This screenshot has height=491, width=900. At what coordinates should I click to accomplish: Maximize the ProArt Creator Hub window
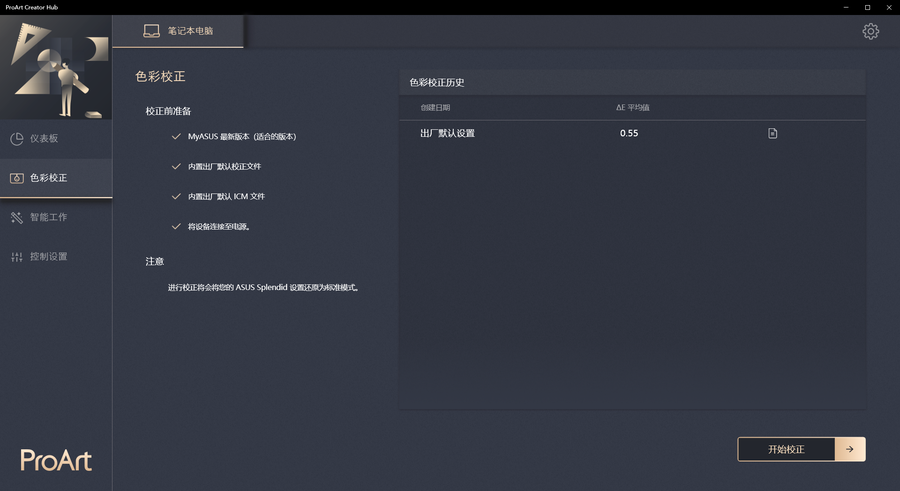867,7
